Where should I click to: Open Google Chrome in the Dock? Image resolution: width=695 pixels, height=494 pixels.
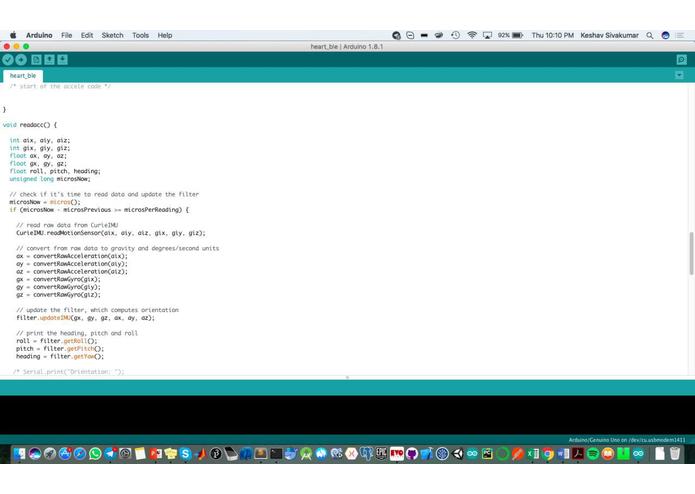548,454
